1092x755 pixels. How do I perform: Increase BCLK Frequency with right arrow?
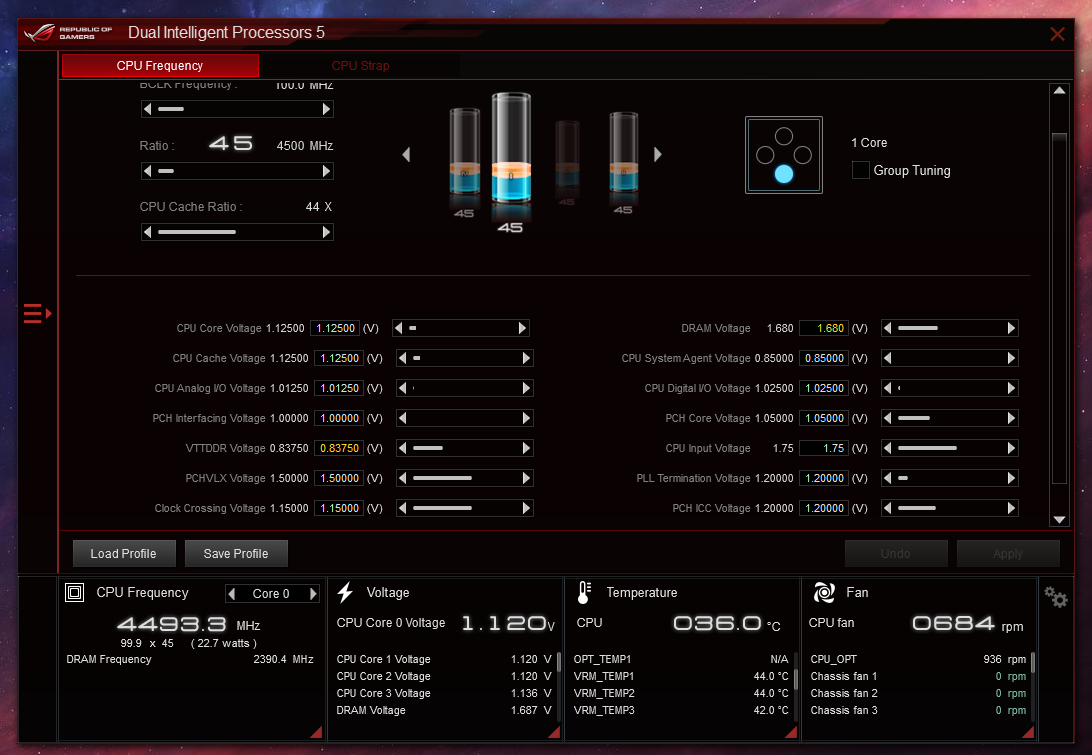coord(326,109)
